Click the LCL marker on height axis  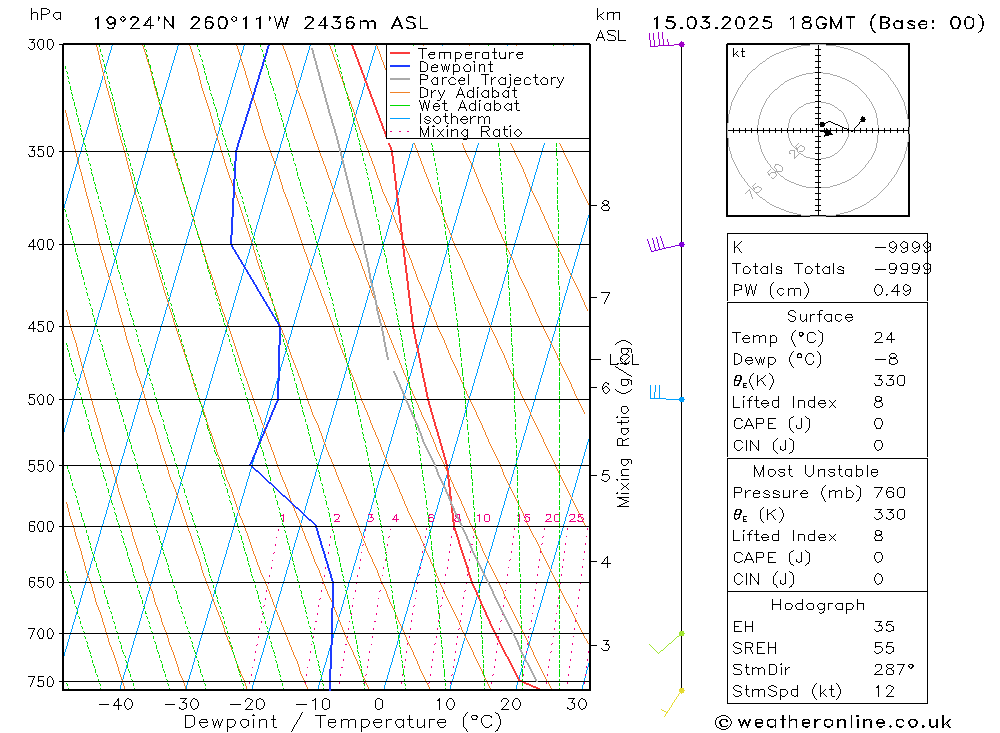[x=623, y=360]
